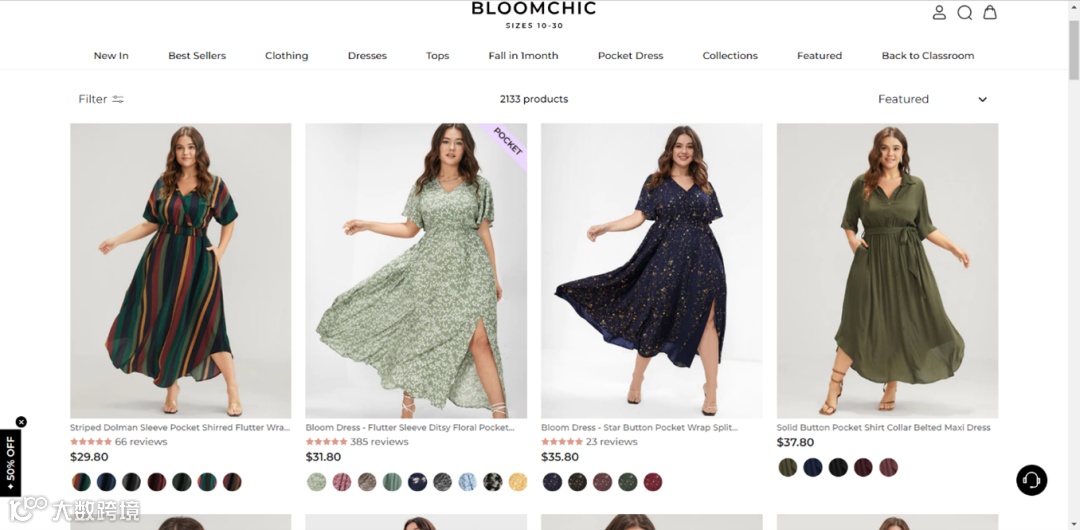This screenshot has width=1080, height=530.
Task: Close the 50% OFF promo tab
Action: click(21, 422)
